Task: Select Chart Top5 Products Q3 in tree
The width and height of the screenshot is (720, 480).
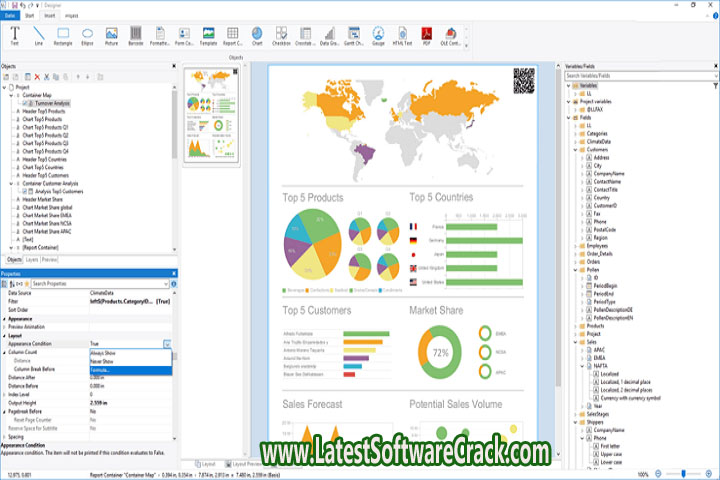Action: (x=45, y=143)
